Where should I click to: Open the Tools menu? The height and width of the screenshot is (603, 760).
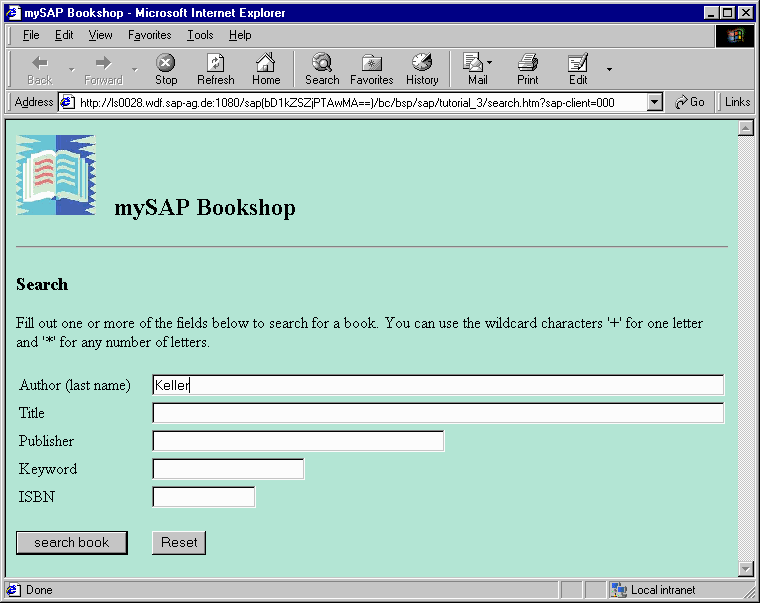click(x=200, y=35)
